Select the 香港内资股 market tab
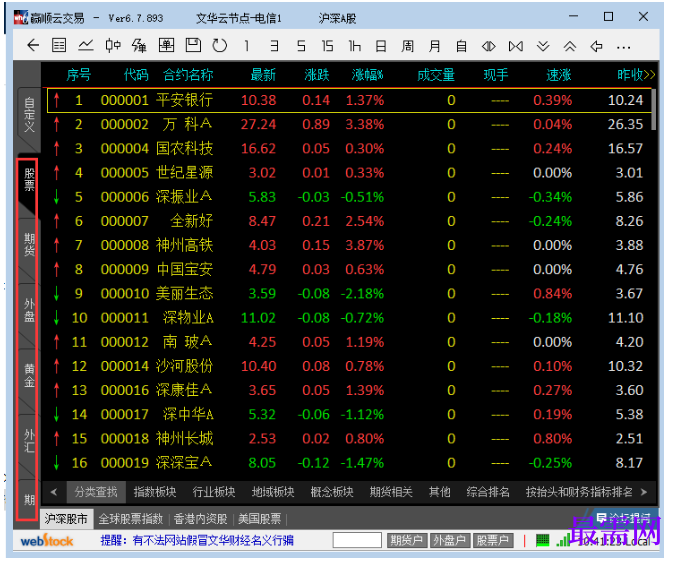The width and height of the screenshot is (680, 562). tap(200, 519)
